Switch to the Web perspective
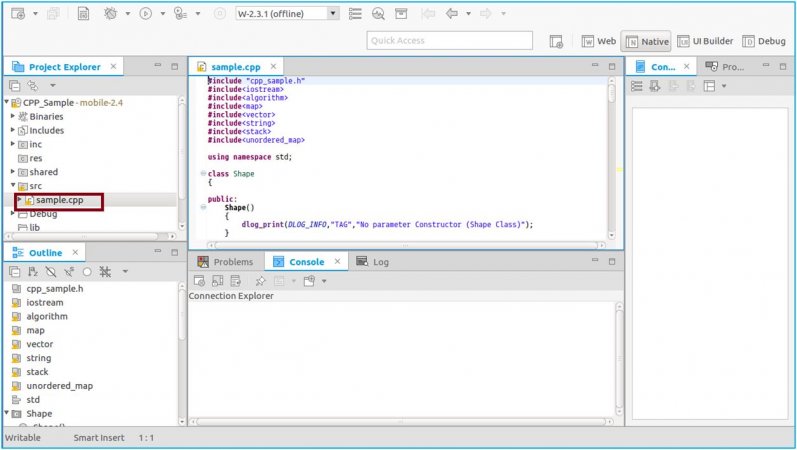This screenshot has height=450, width=797. point(597,41)
